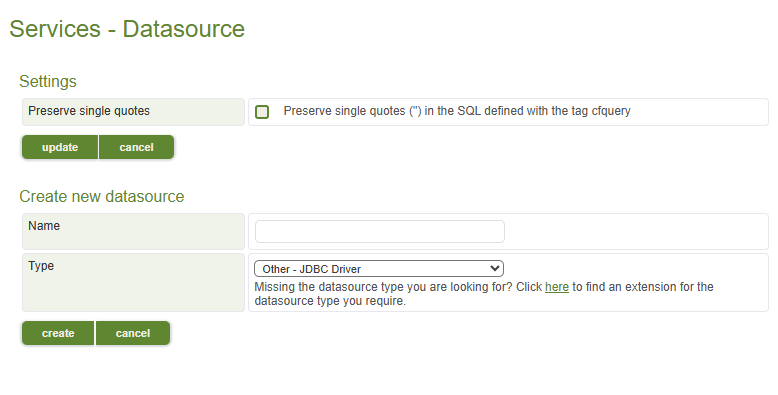Focus the datasource Name input field
This screenshot has width=778, height=395.
coord(380,232)
